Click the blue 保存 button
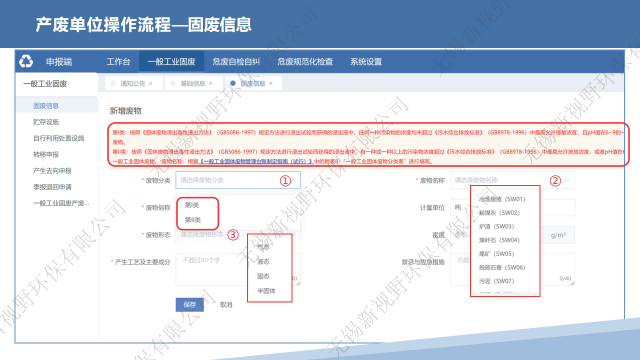The image size is (640, 360). [x=189, y=304]
